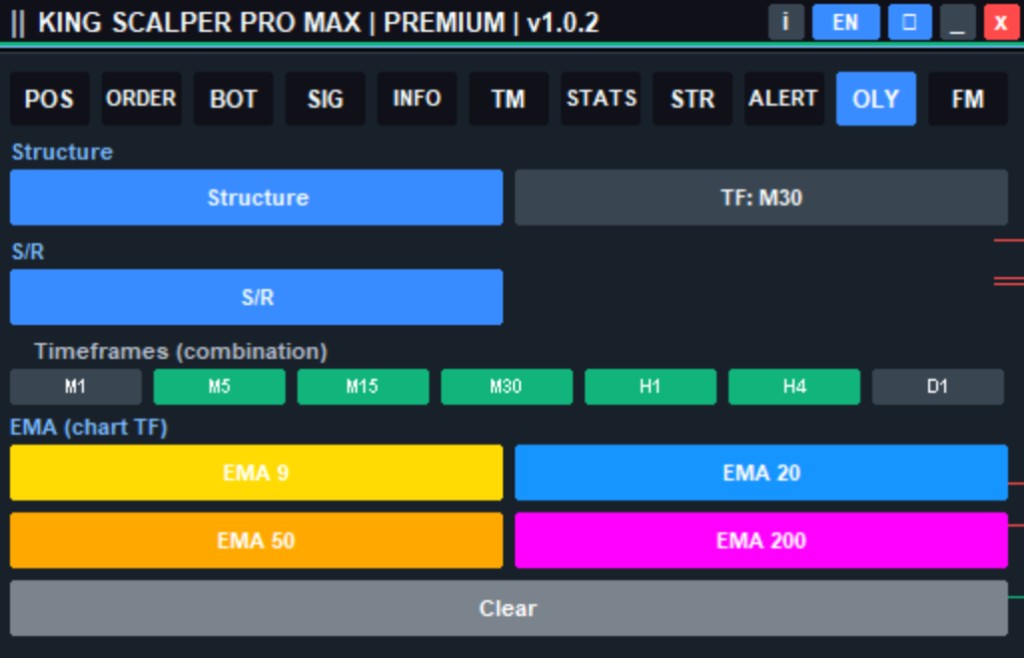Click the Clear button
1024x658 pixels.
tap(509, 608)
